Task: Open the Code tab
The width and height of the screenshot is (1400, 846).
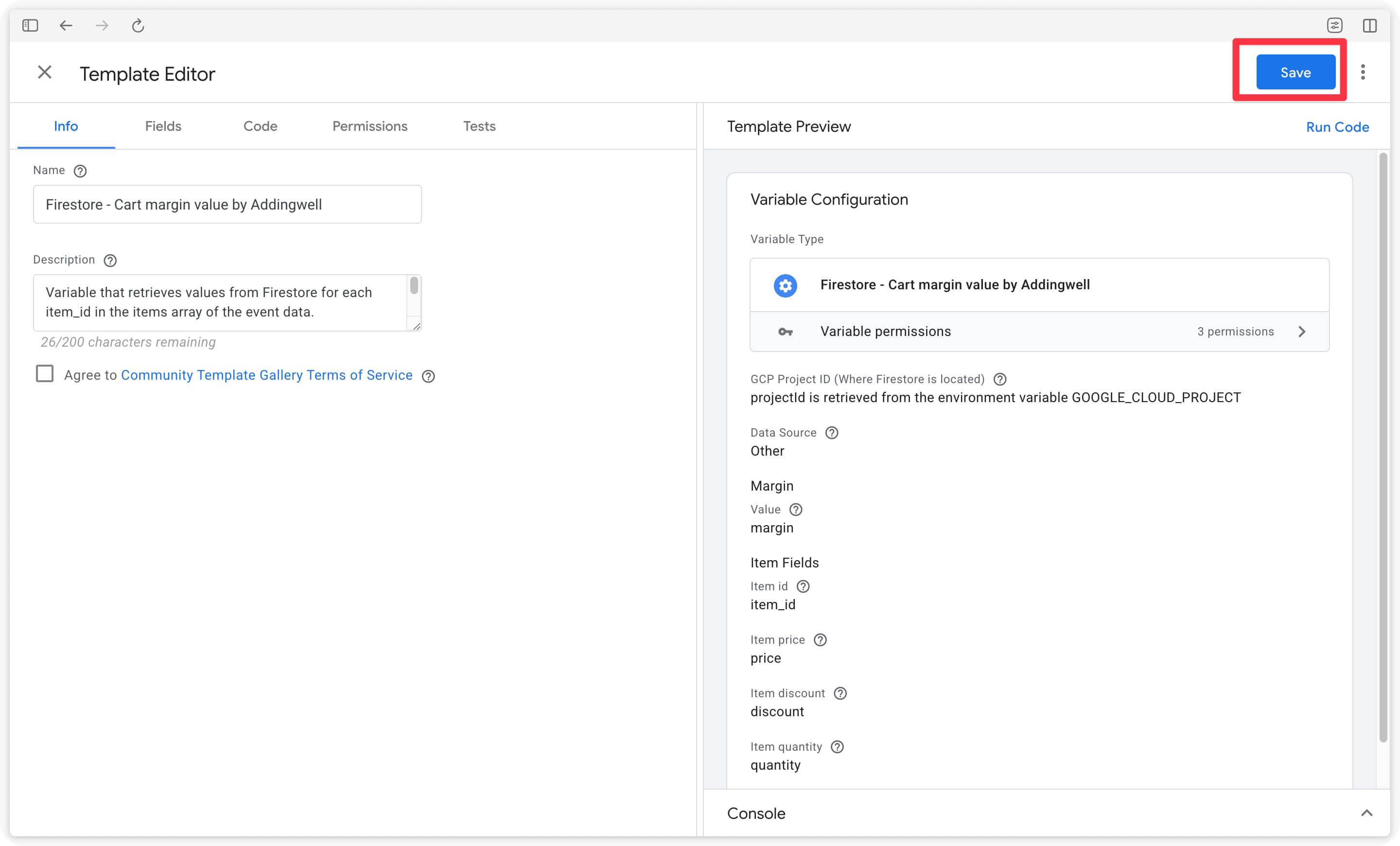Action: click(260, 126)
